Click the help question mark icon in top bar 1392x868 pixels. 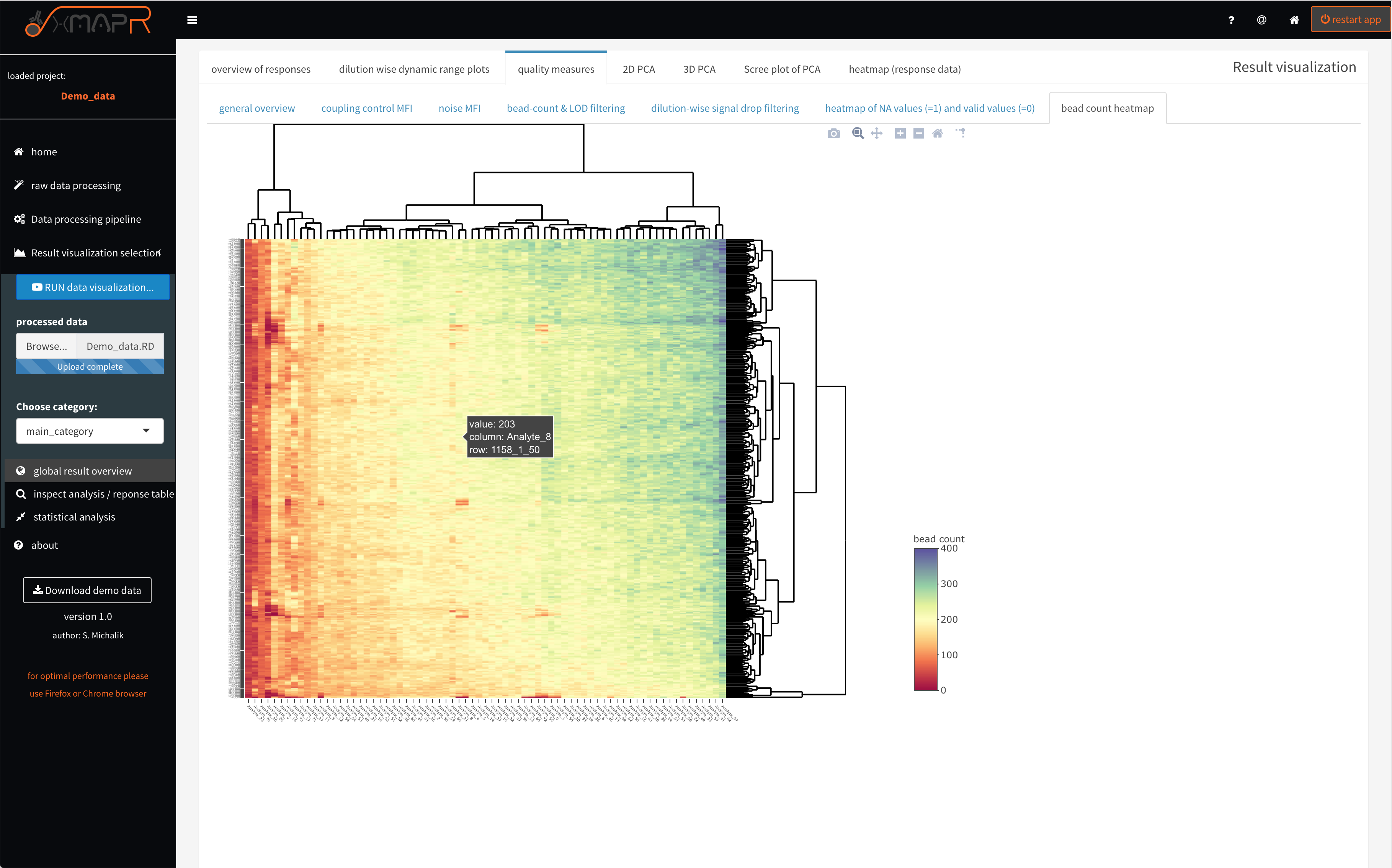click(1231, 20)
